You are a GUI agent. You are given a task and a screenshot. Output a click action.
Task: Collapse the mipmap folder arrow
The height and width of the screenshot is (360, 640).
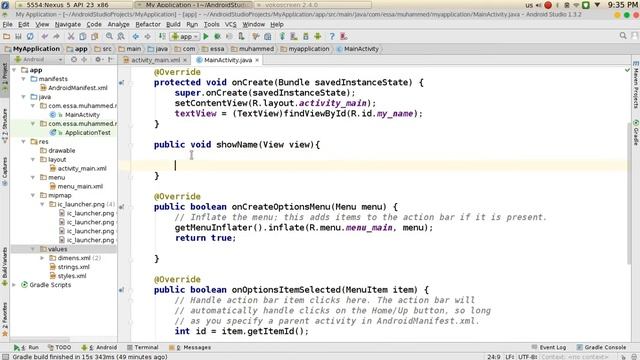coord(33,196)
